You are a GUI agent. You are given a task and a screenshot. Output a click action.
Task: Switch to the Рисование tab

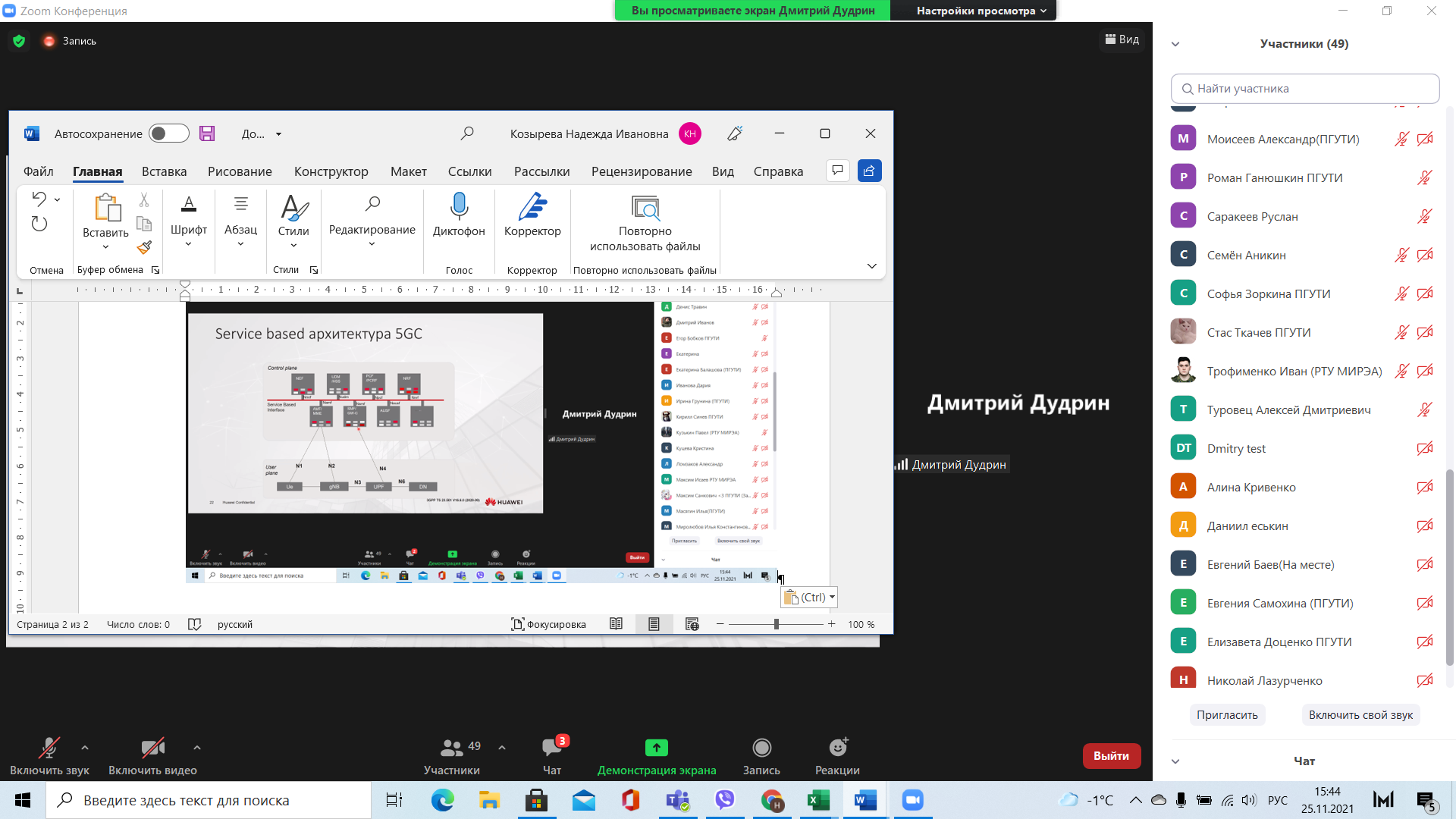point(240,171)
